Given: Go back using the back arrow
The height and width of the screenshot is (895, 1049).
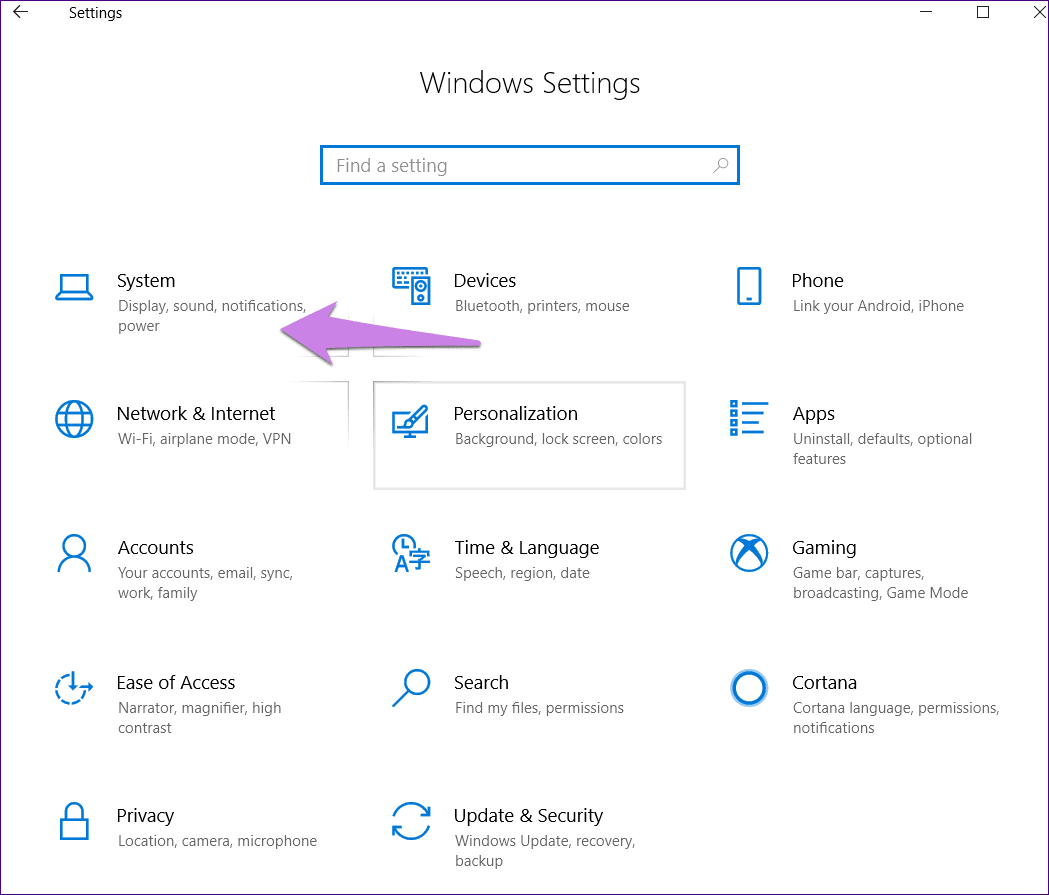Looking at the screenshot, I should pyautogui.click(x=21, y=12).
